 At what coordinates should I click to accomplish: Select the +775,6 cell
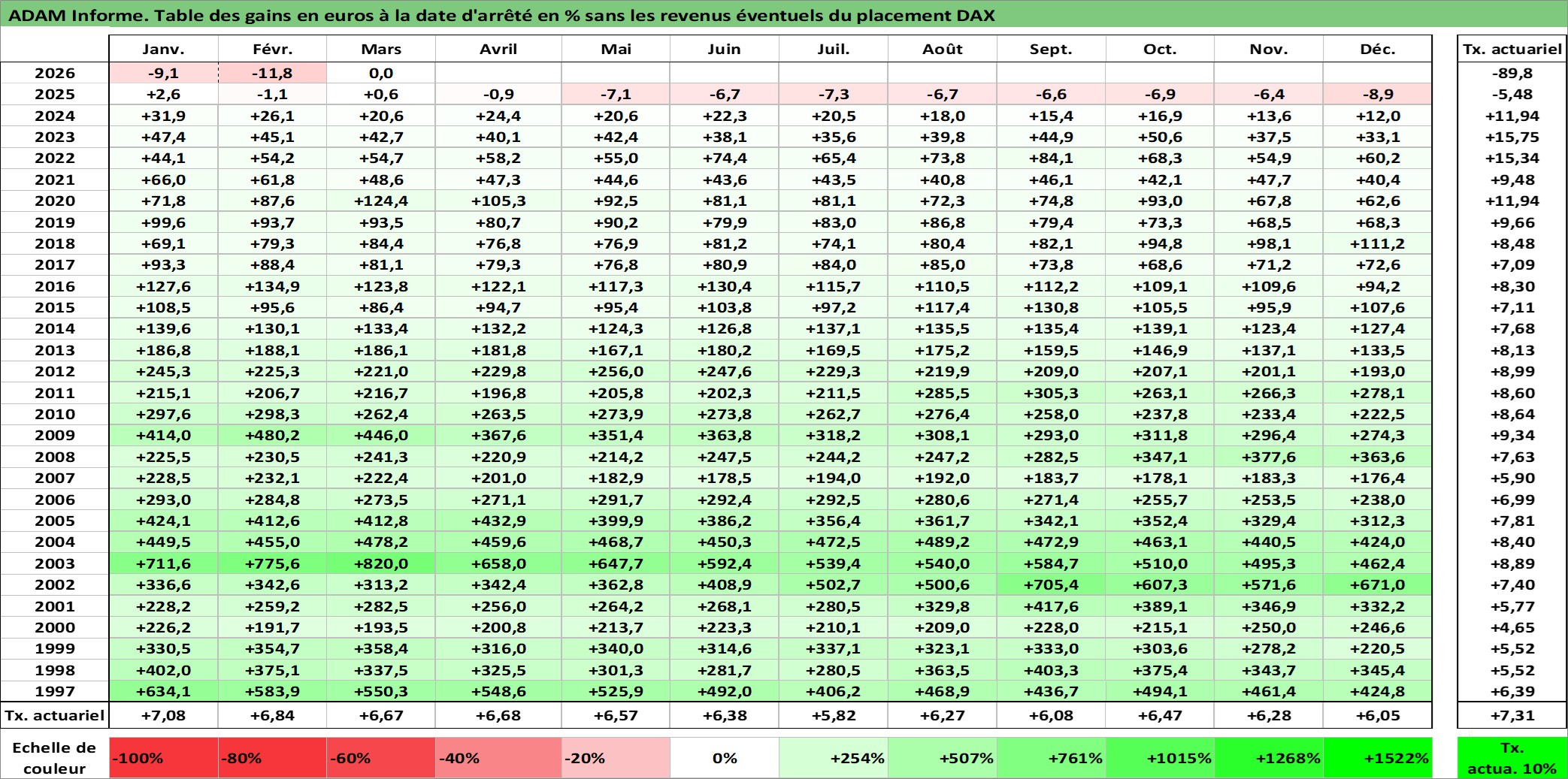tap(272, 563)
